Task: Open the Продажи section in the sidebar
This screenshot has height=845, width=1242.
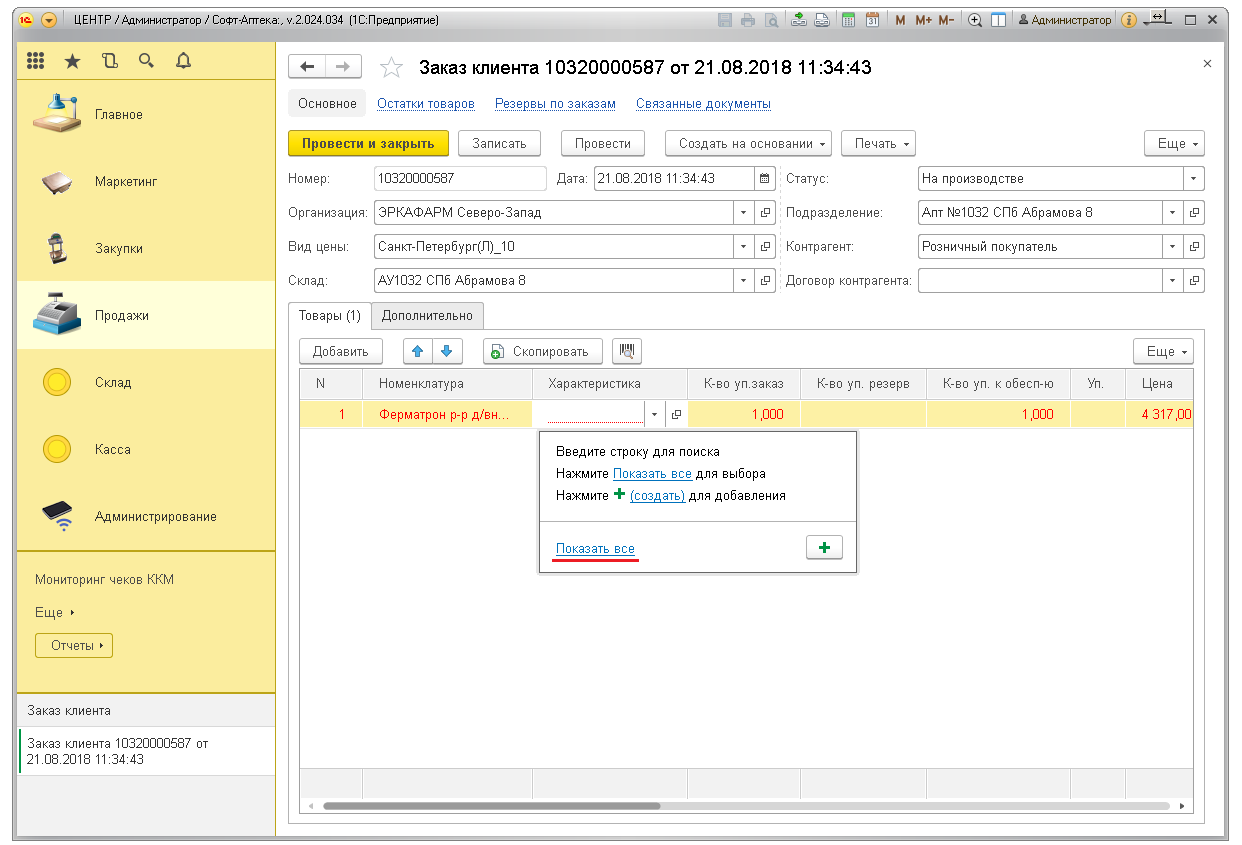Action: (121, 315)
